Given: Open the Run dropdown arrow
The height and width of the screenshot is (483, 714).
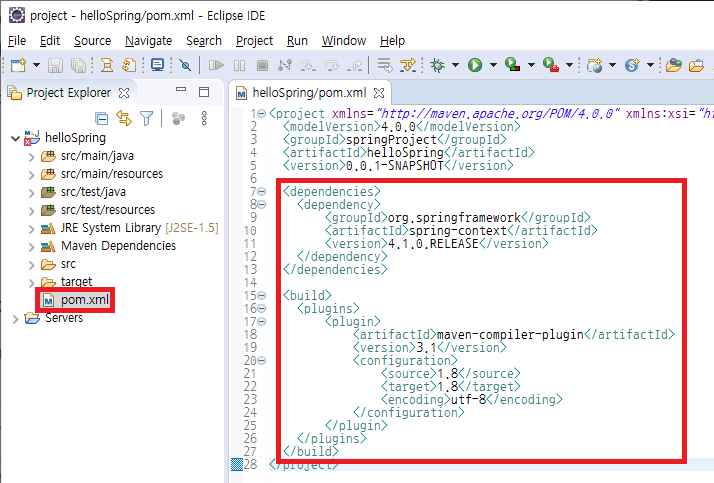Looking at the screenshot, I should click(493, 65).
